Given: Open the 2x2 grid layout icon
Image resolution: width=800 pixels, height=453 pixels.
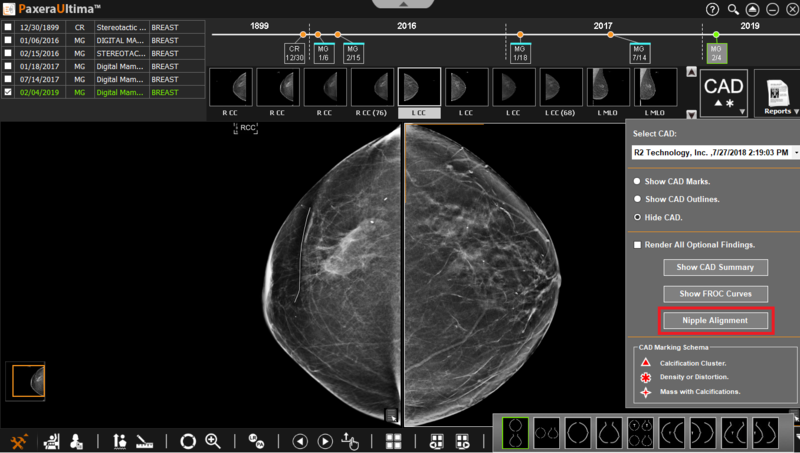Looking at the screenshot, I should [394, 441].
